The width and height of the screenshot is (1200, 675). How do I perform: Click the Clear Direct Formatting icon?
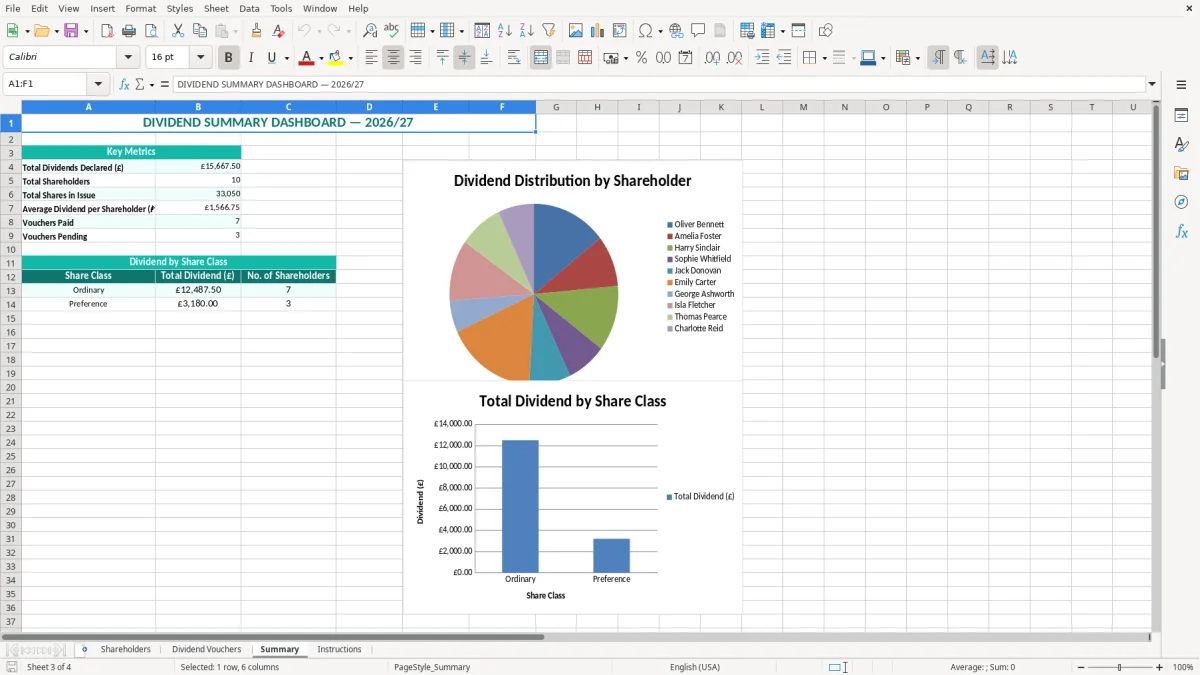(x=278, y=31)
